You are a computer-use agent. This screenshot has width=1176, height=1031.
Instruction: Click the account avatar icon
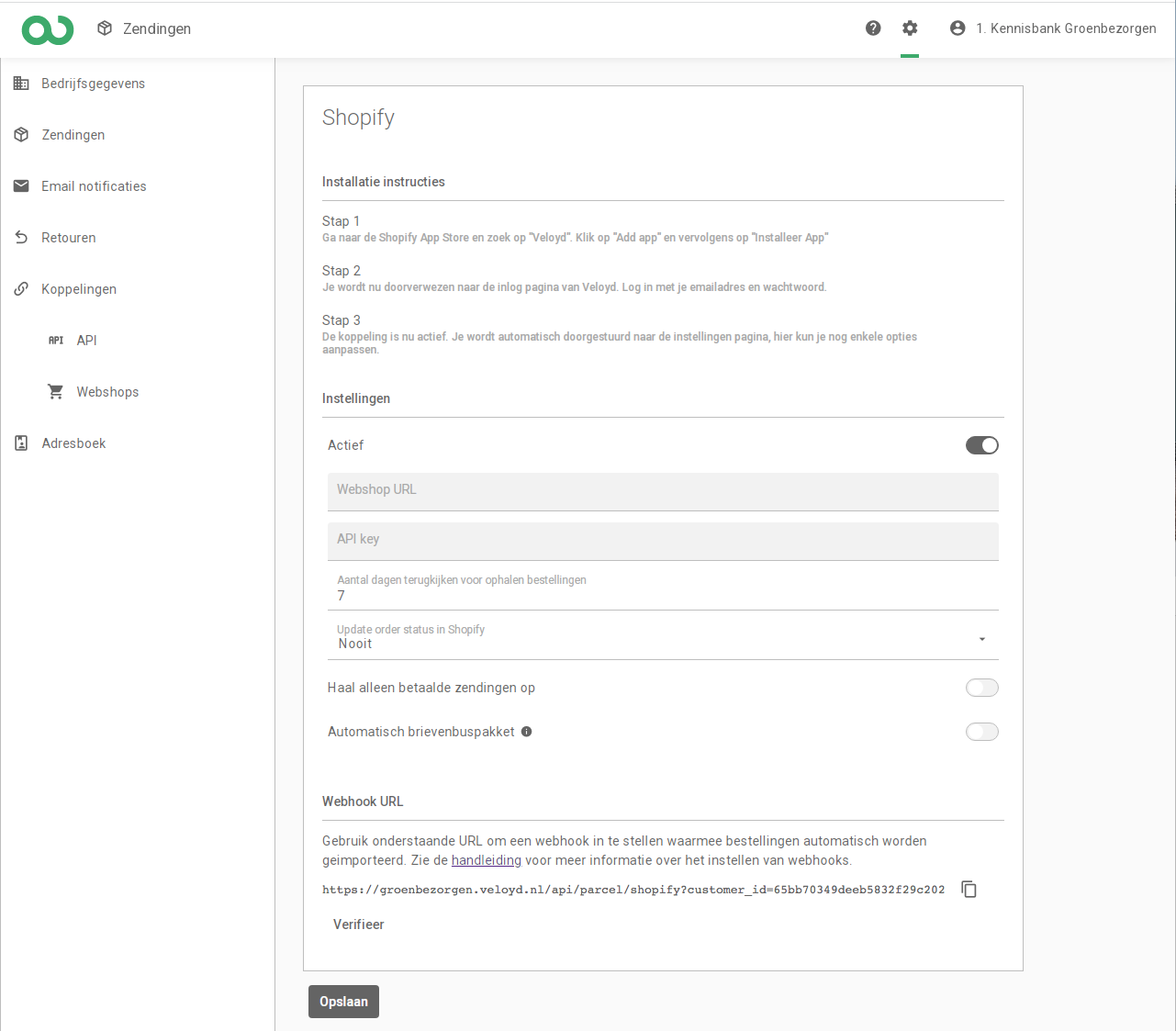958,28
